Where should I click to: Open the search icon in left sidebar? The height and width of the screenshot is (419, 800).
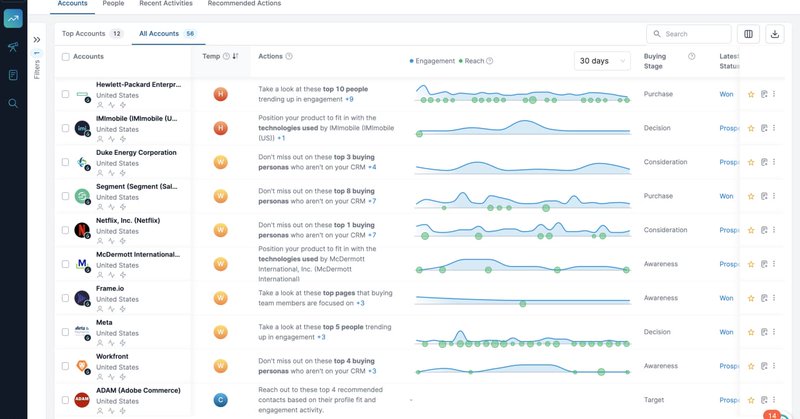13,103
